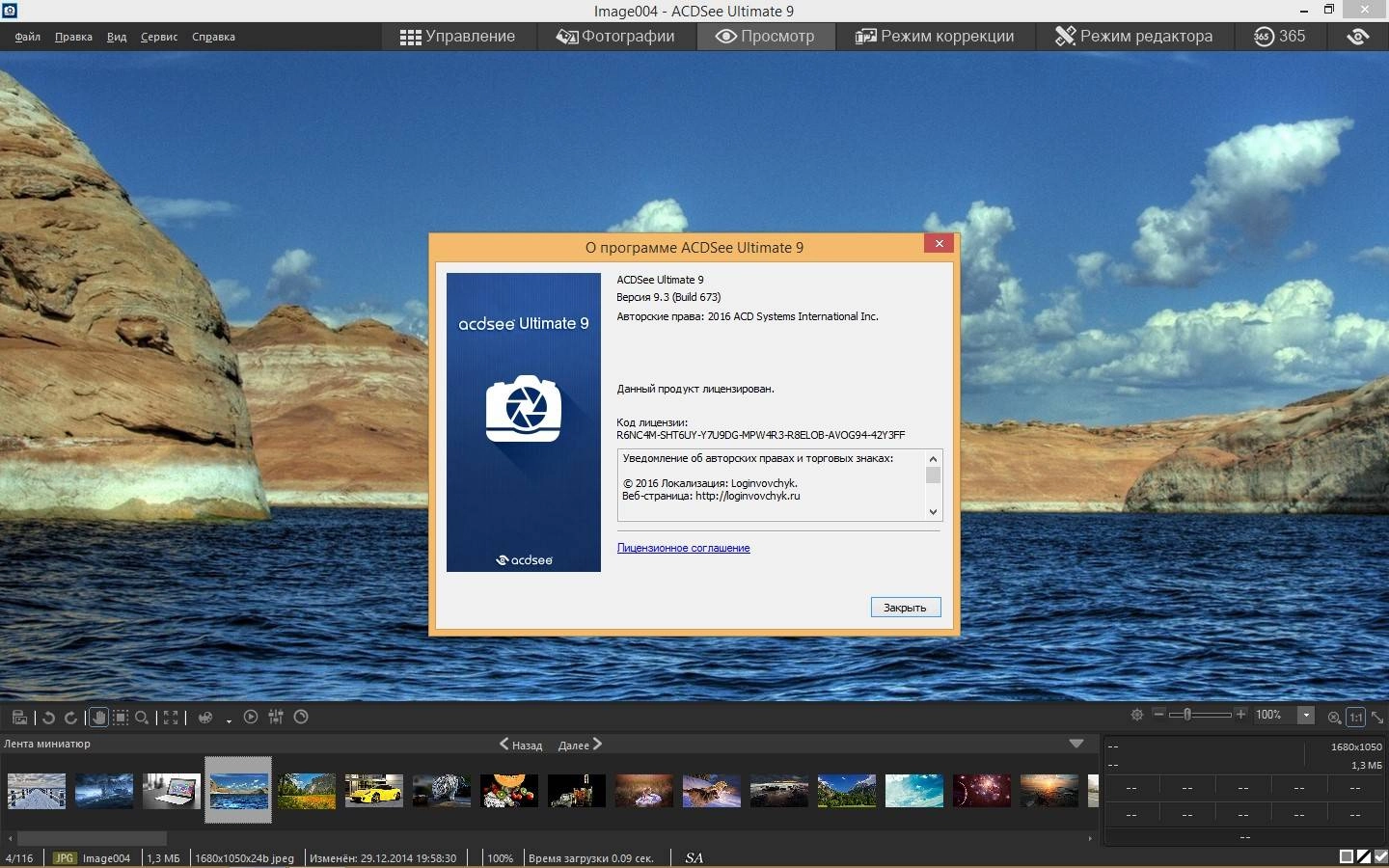The width and height of the screenshot is (1389, 868).
Task: Open the Сервис menu
Action: tap(159, 37)
